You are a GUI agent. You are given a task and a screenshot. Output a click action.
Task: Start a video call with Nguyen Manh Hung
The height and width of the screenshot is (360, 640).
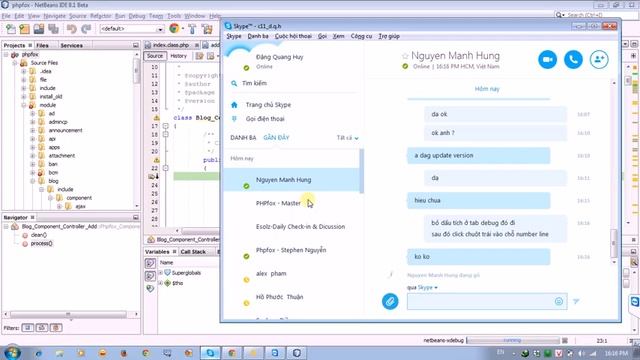(x=547, y=60)
